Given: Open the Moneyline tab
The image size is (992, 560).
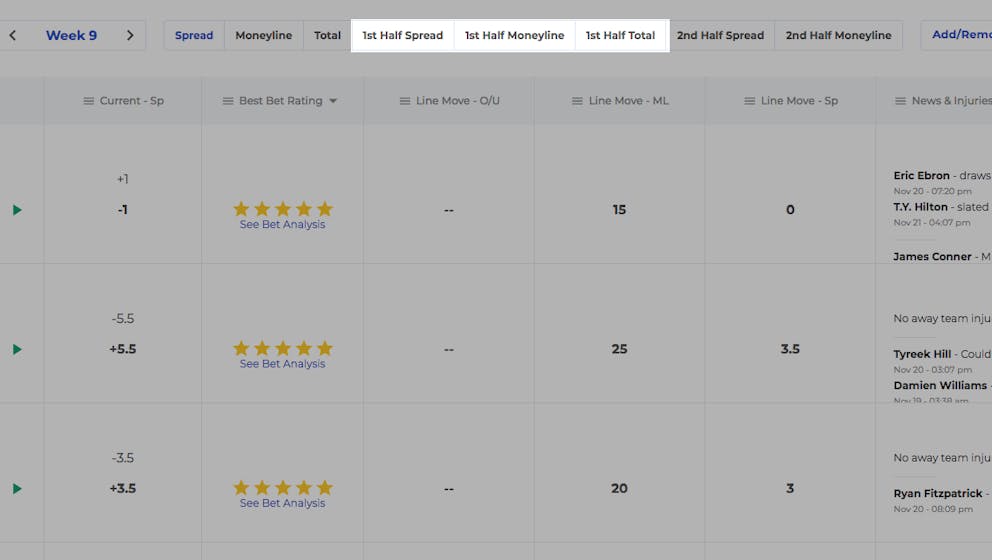Looking at the screenshot, I should click(x=264, y=35).
